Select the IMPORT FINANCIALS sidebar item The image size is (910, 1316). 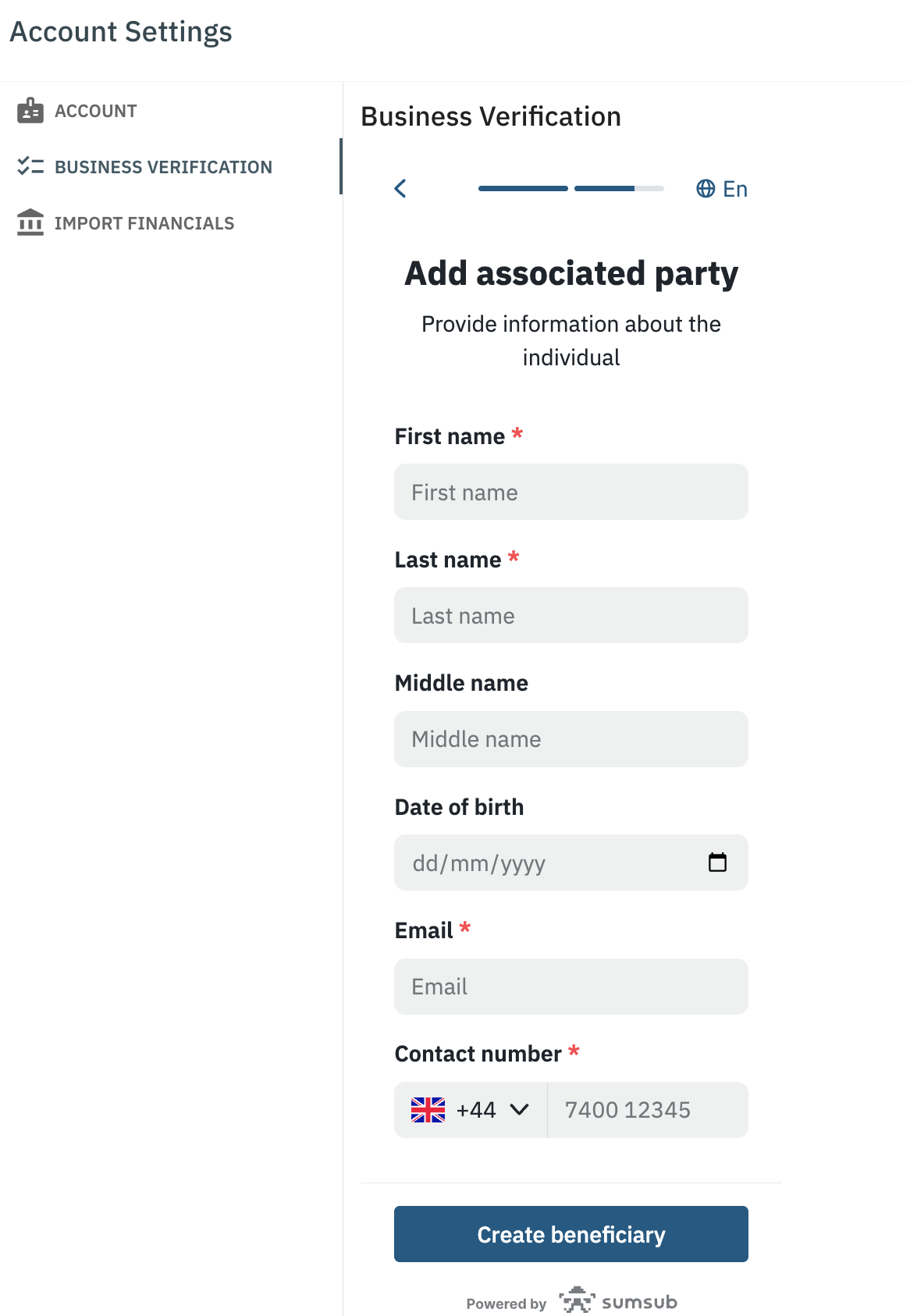pos(144,222)
